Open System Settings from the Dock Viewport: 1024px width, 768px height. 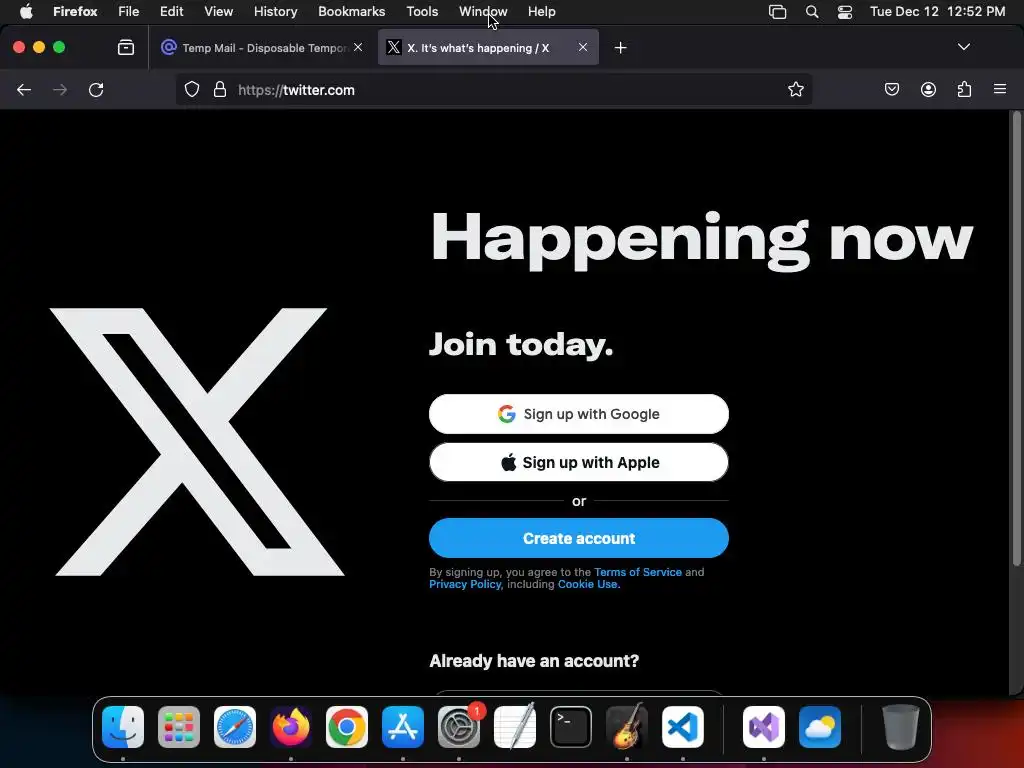tap(458, 727)
